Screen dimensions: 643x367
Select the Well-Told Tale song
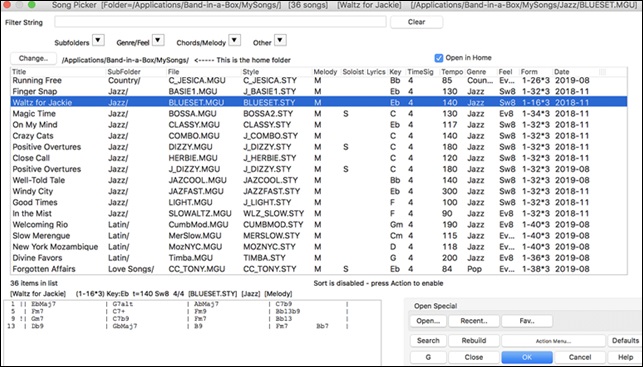point(319,180)
